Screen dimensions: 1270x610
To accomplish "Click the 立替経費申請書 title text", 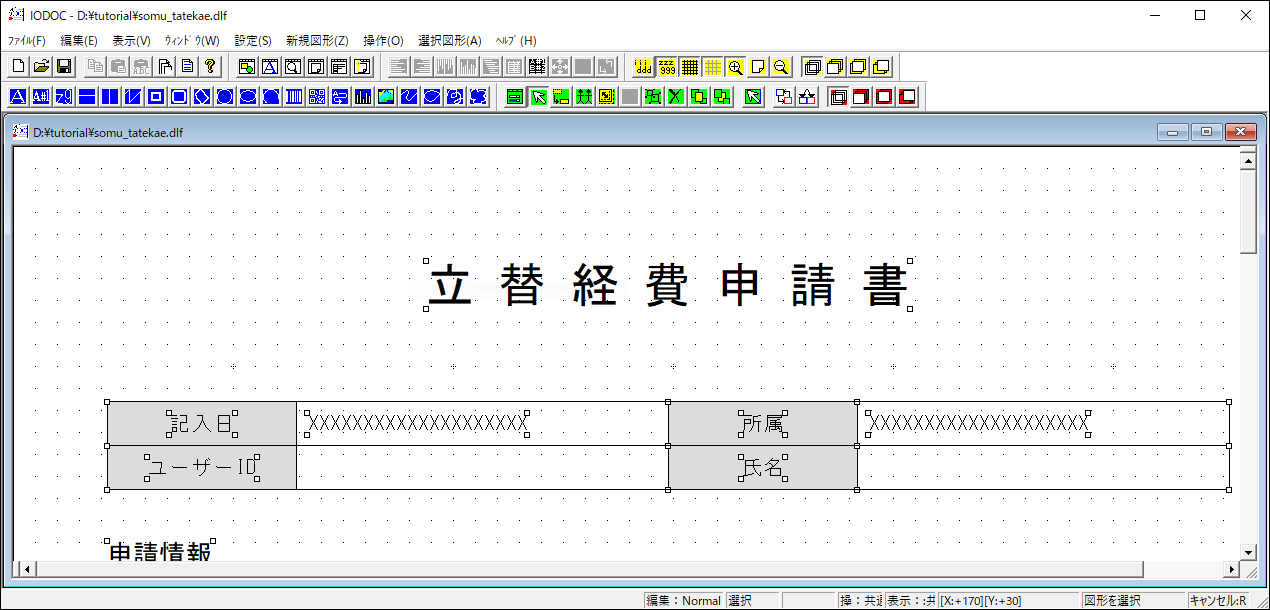I will (x=668, y=286).
